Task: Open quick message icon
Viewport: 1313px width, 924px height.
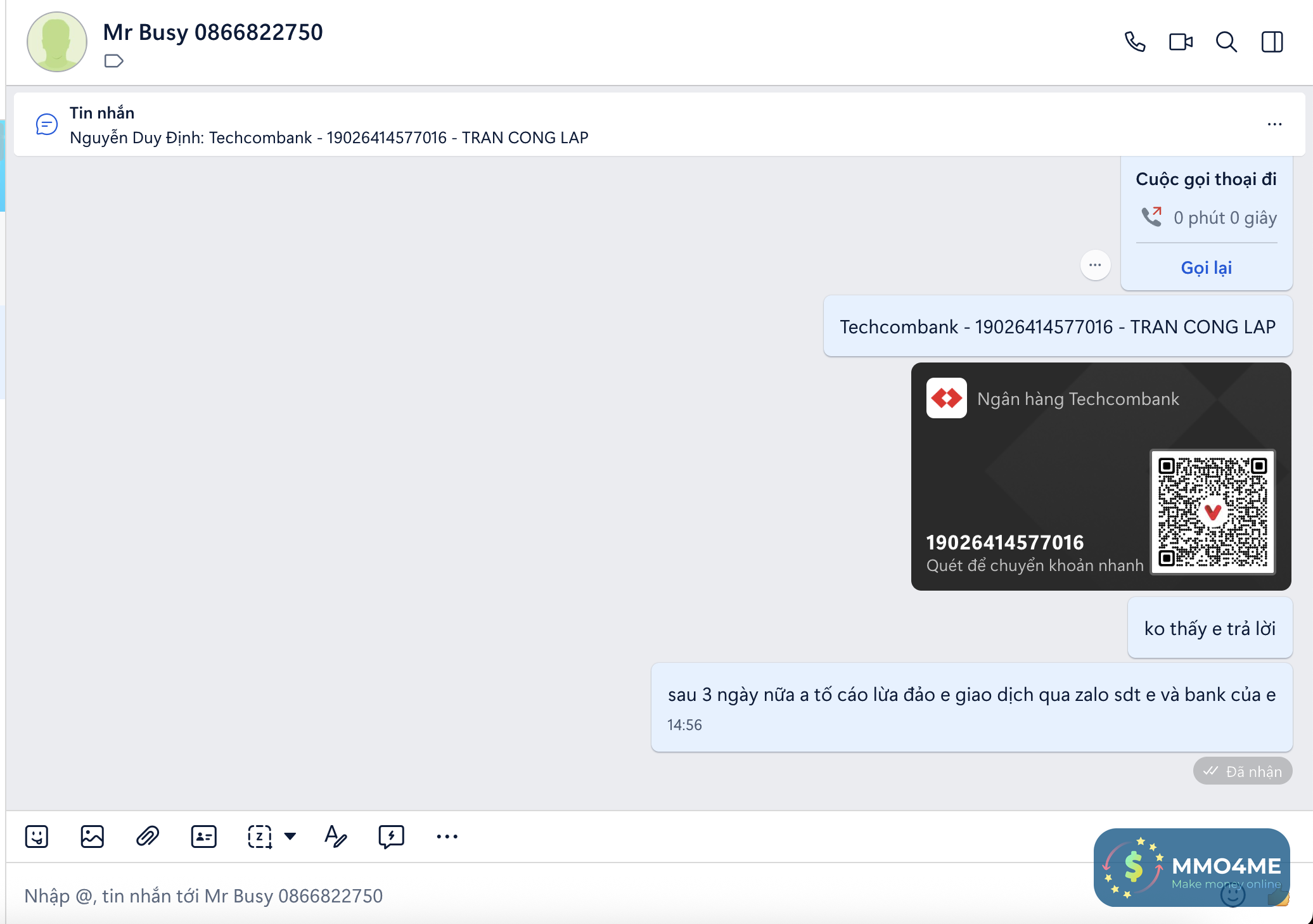Action: 391,837
